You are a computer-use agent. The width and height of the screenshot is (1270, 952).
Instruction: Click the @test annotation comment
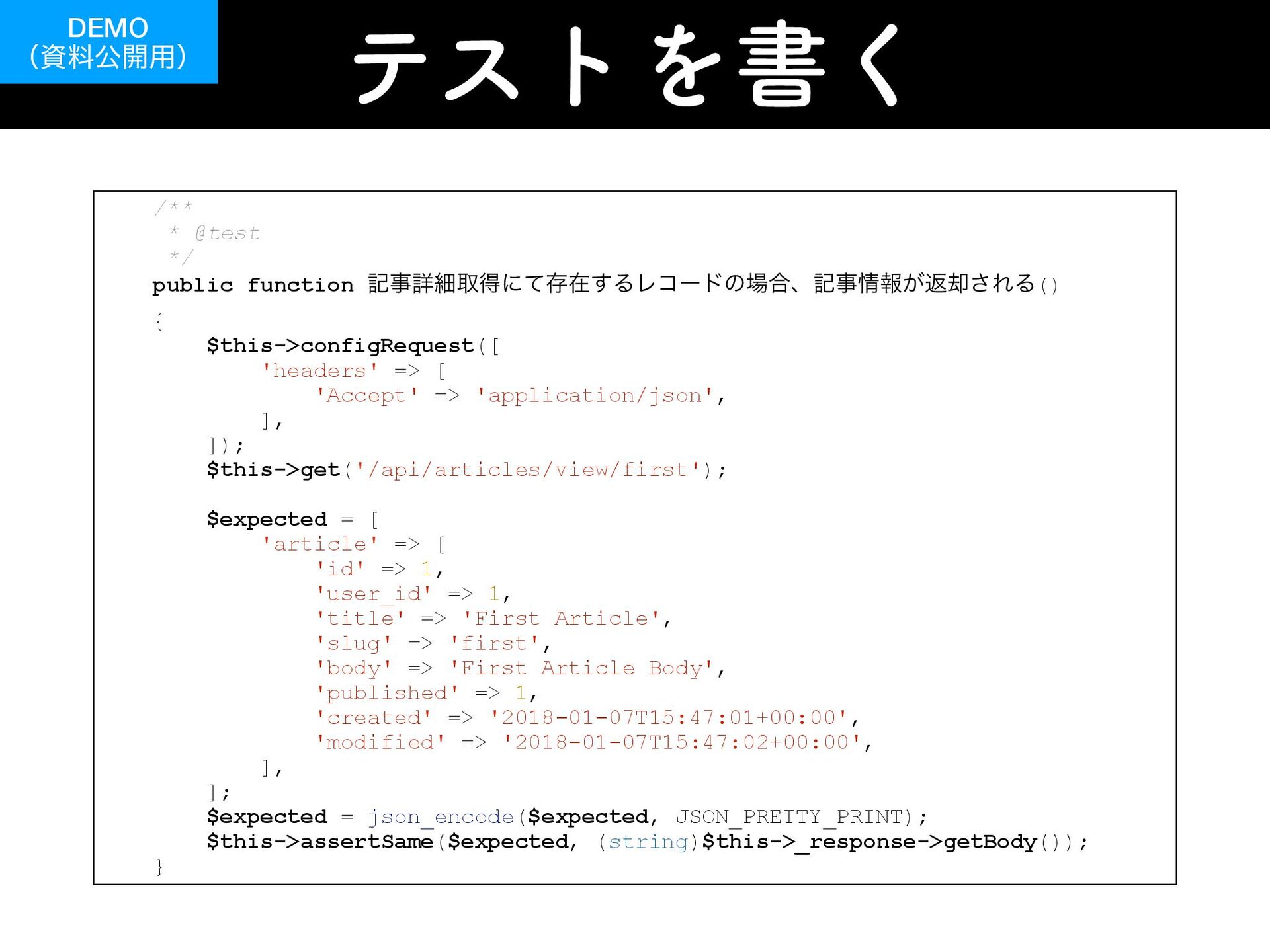coord(228,233)
